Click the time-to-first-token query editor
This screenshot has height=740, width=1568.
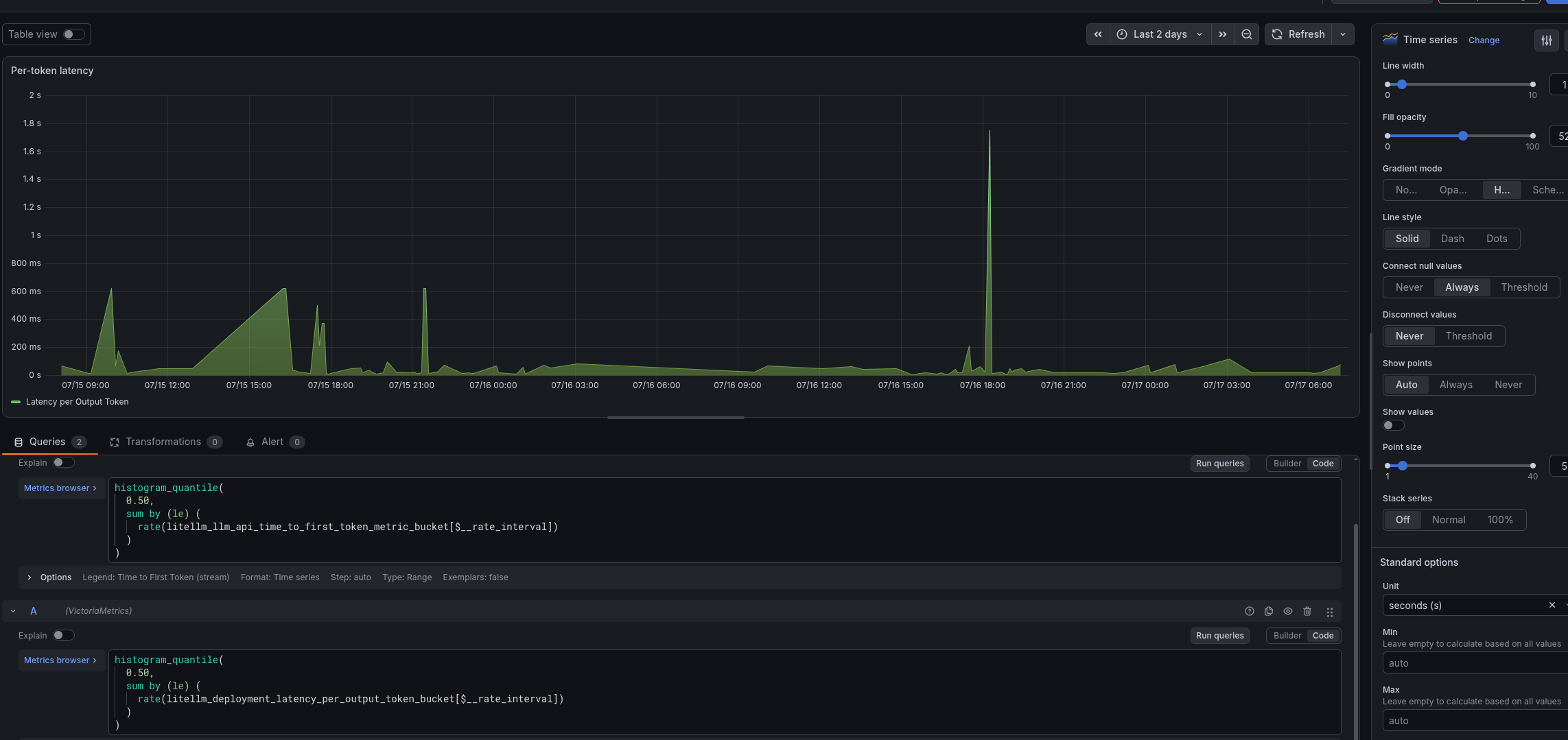click(x=725, y=521)
